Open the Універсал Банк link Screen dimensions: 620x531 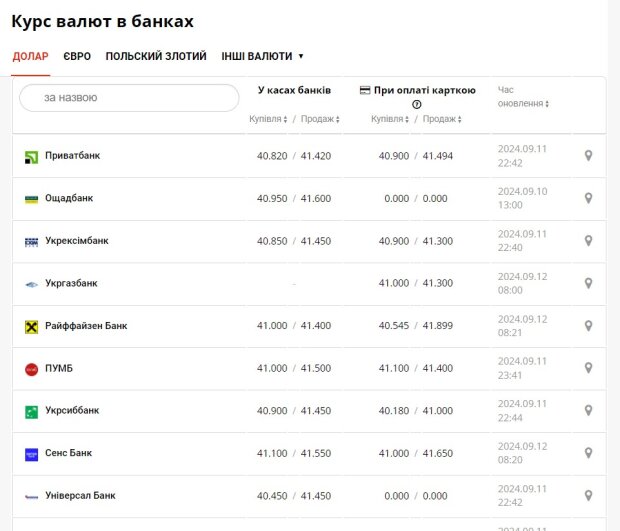(x=80, y=496)
